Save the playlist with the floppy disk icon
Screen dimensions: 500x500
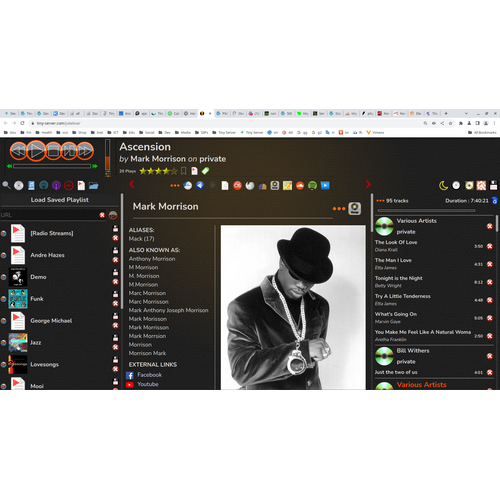494,185
